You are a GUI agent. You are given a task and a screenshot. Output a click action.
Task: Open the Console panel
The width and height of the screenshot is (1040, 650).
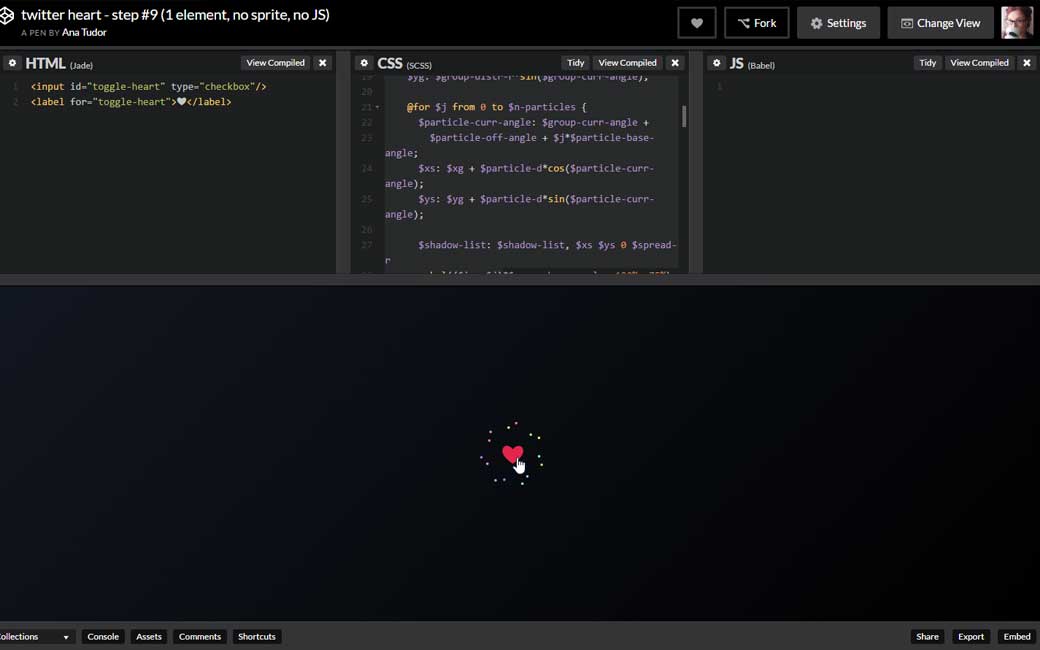[x=103, y=637]
